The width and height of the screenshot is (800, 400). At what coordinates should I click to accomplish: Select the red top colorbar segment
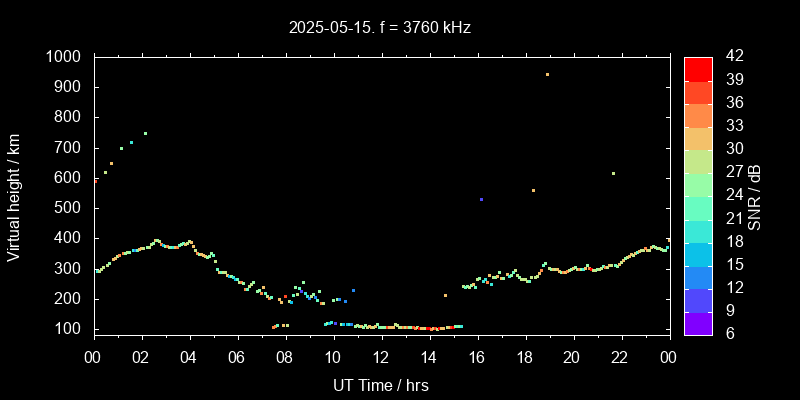698,68
